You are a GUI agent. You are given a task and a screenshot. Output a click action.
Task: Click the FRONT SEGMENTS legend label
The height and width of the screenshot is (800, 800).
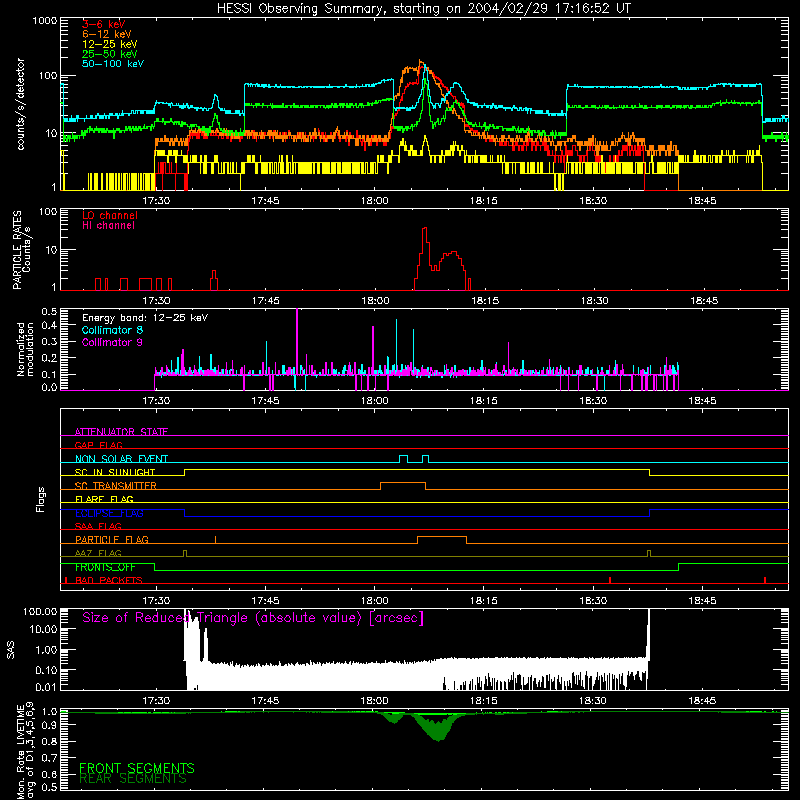[137, 768]
